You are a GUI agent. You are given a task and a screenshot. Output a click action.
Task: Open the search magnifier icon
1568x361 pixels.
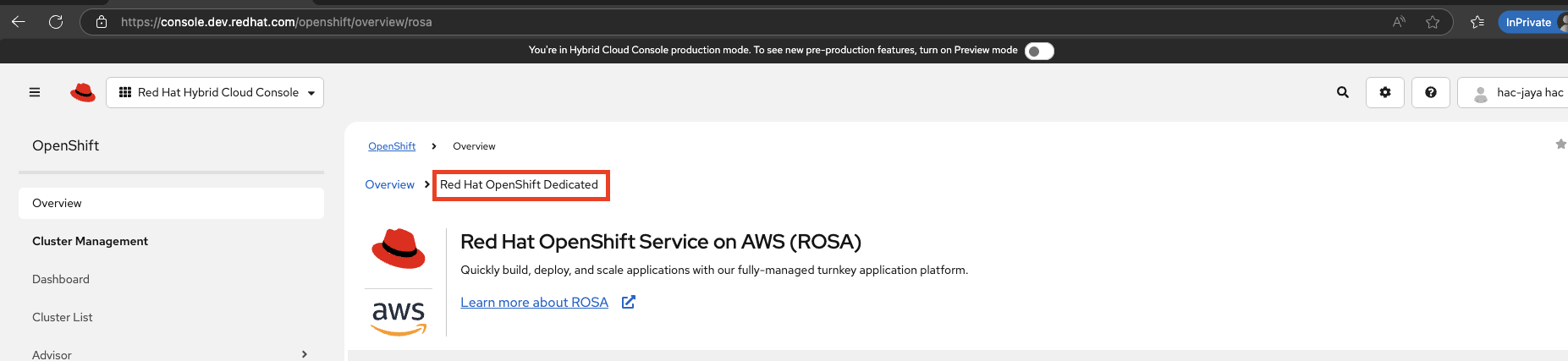[1342, 92]
